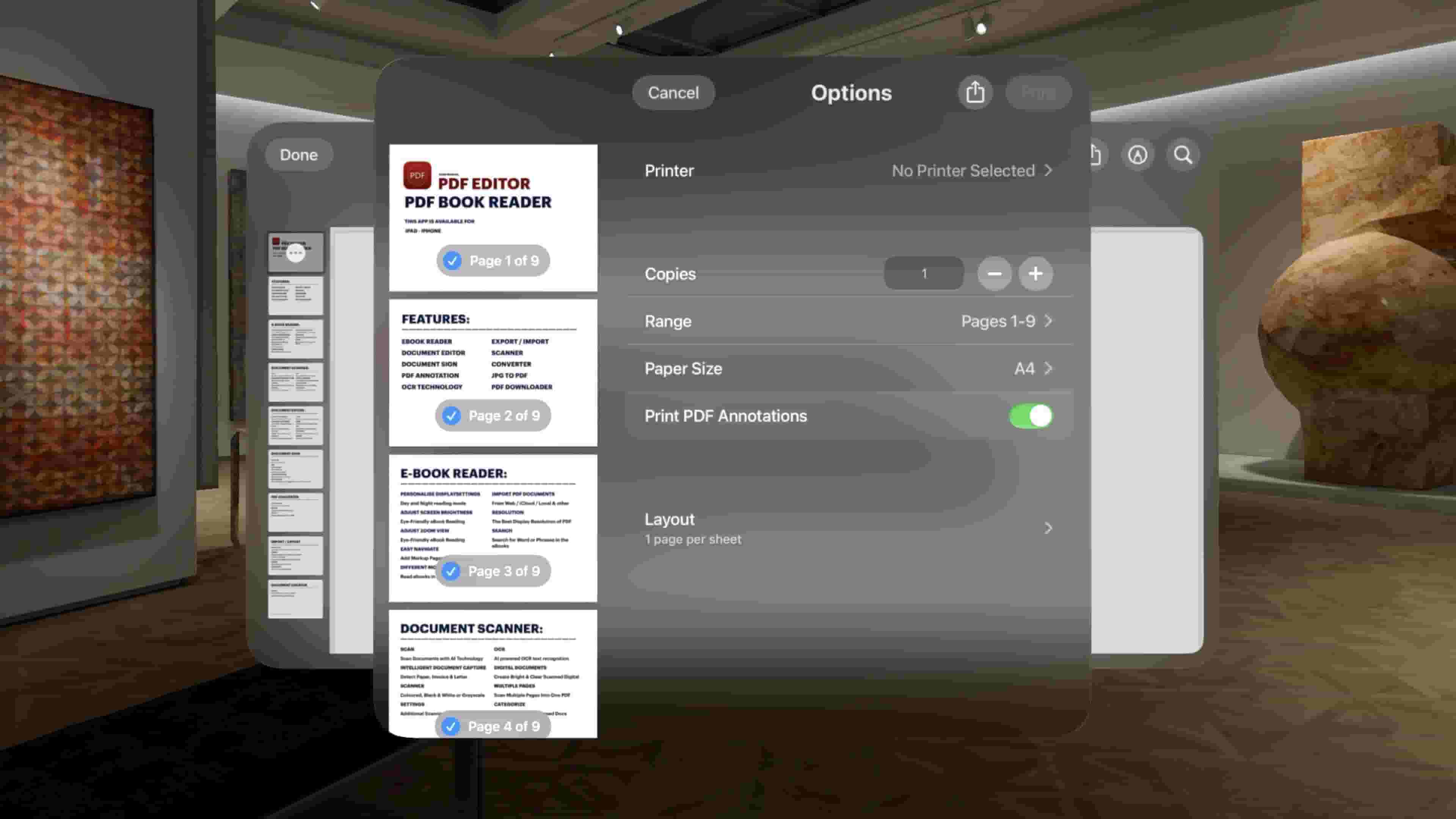Increase copies with the plus icon

[1036, 274]
